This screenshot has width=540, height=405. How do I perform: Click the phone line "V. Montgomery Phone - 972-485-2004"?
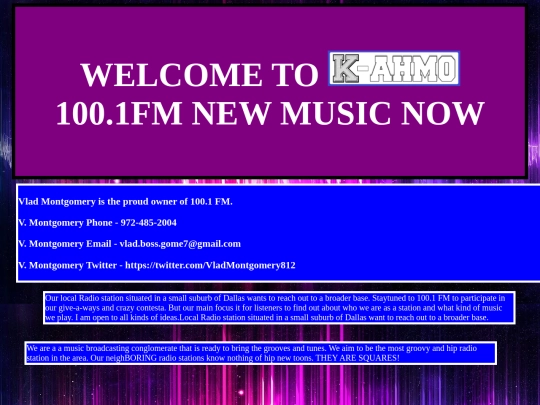point(97,222)
